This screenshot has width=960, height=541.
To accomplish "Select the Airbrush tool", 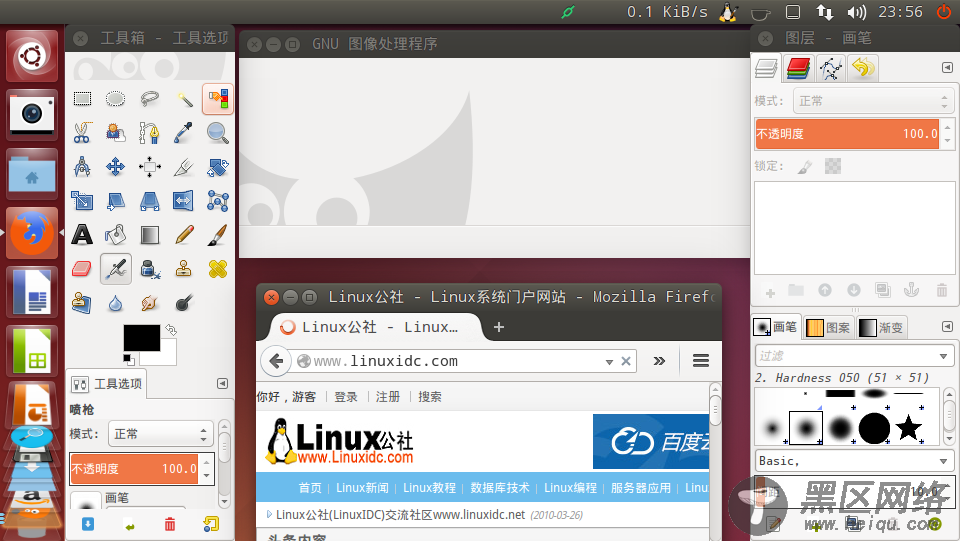I will pyautogui.click(x=116, y=269).
